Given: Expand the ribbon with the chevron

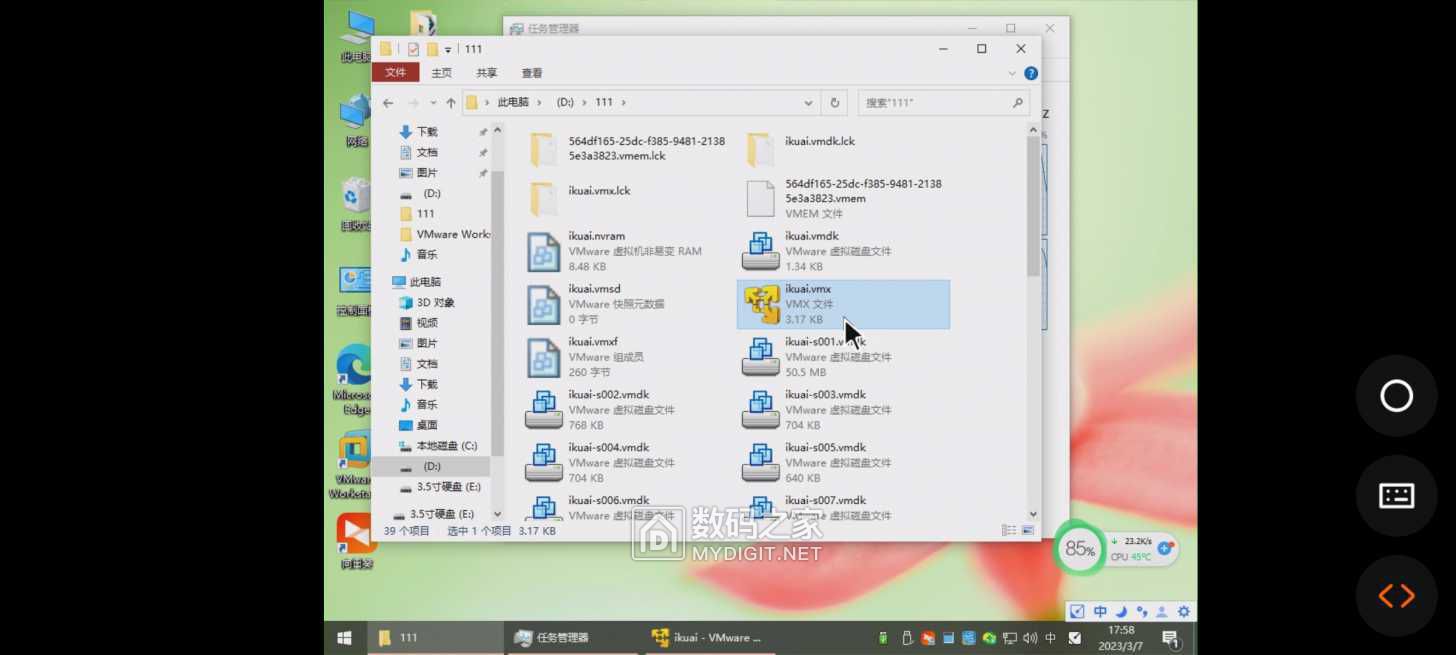Looking at the screenshot, I should (1014, 73).
